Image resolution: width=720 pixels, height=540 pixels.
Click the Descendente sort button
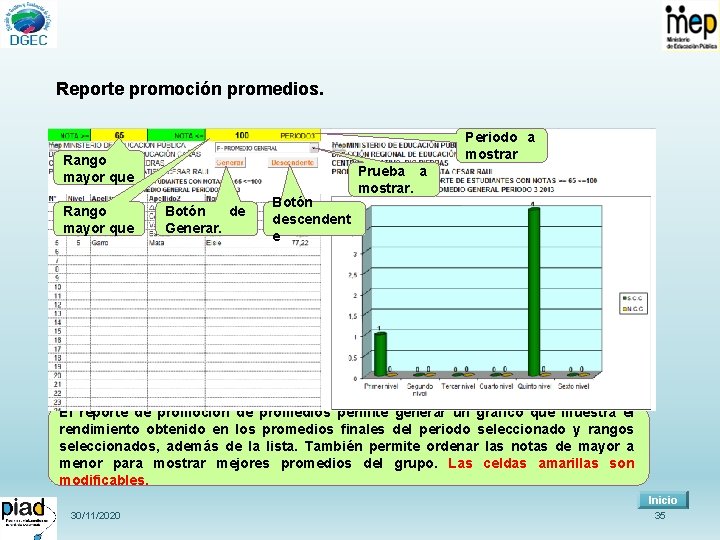click(x=292, y=163)
